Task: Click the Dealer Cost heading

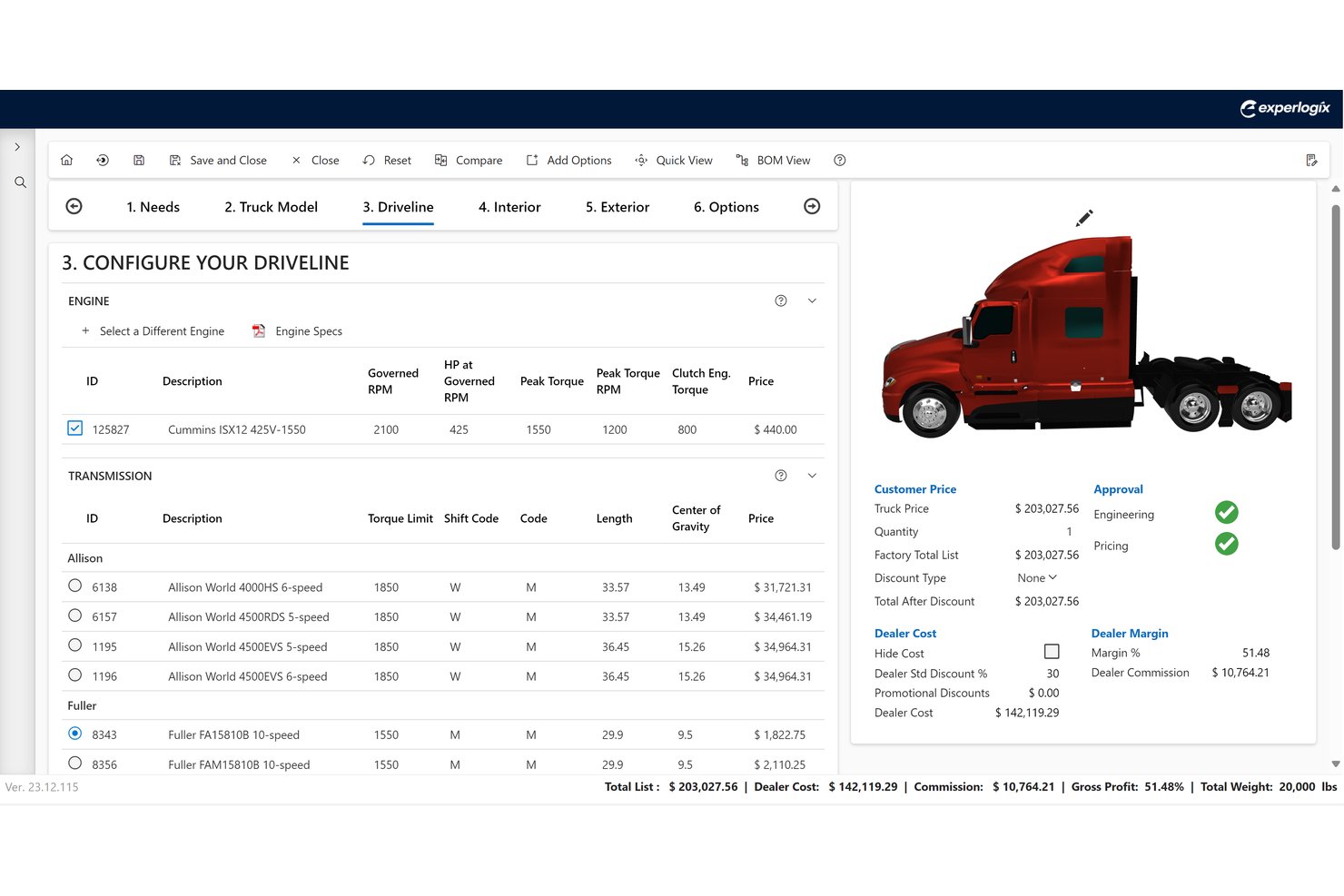Action: (905, 634)
